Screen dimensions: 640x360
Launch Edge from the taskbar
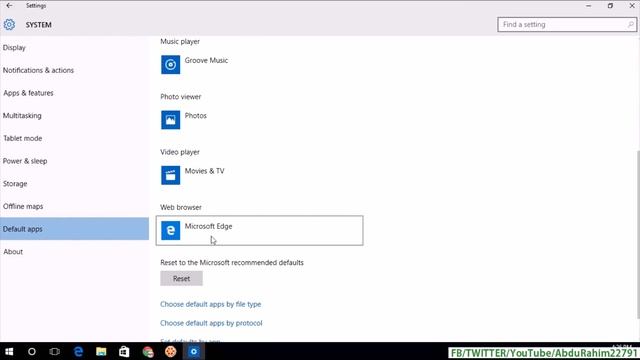pos(78,351)
